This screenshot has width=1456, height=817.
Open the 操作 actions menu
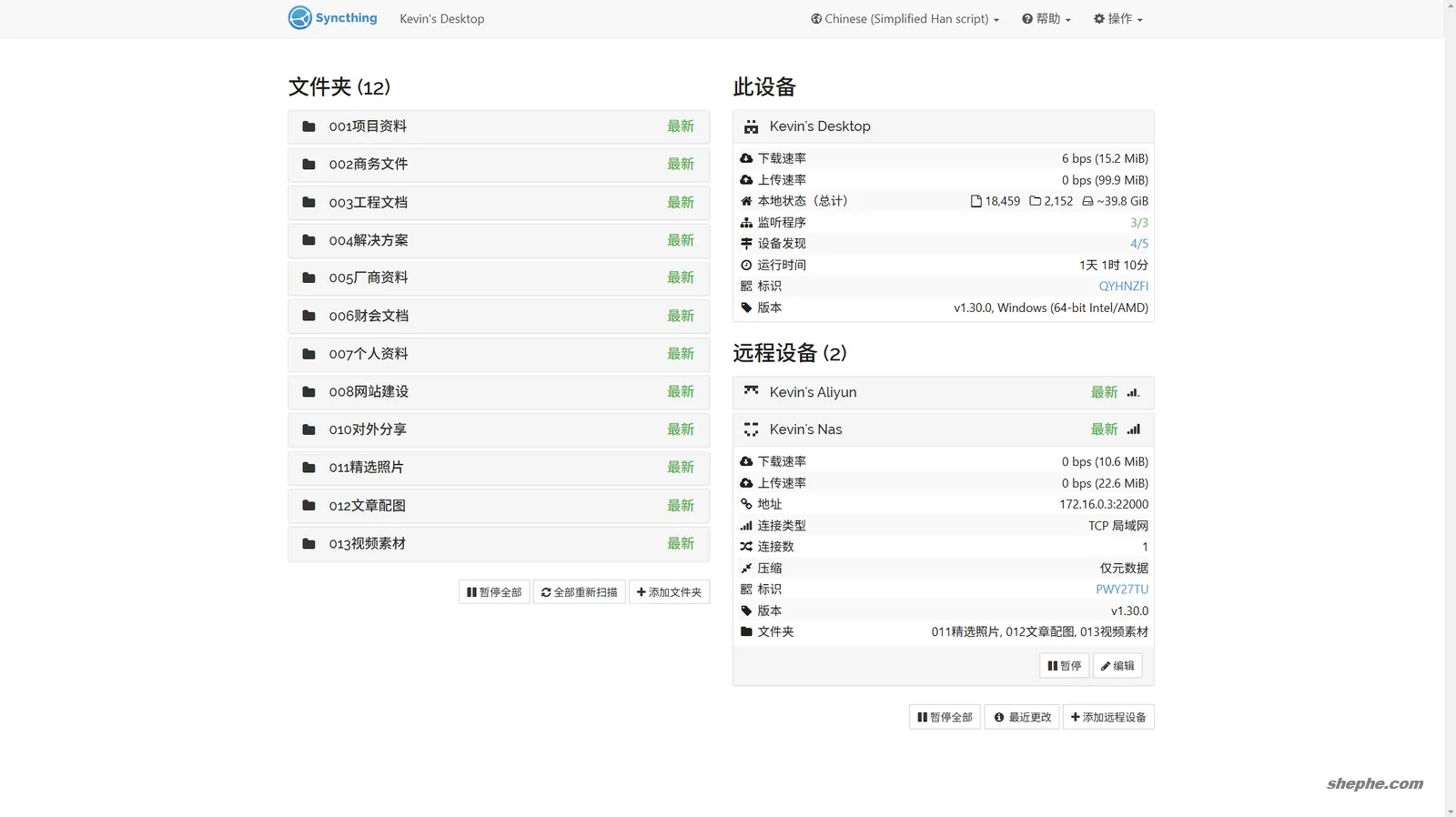pyautogui.click(x=1117, y=19)
